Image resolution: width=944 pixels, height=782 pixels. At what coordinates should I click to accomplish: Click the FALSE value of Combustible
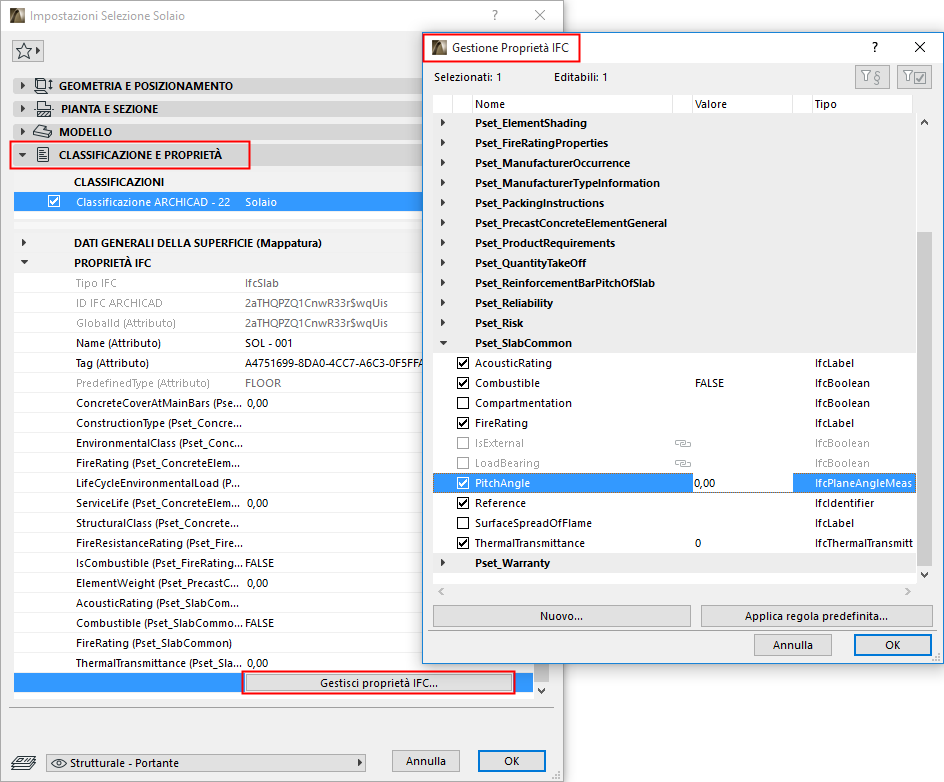pyautogui.click(x=709, y=383)
